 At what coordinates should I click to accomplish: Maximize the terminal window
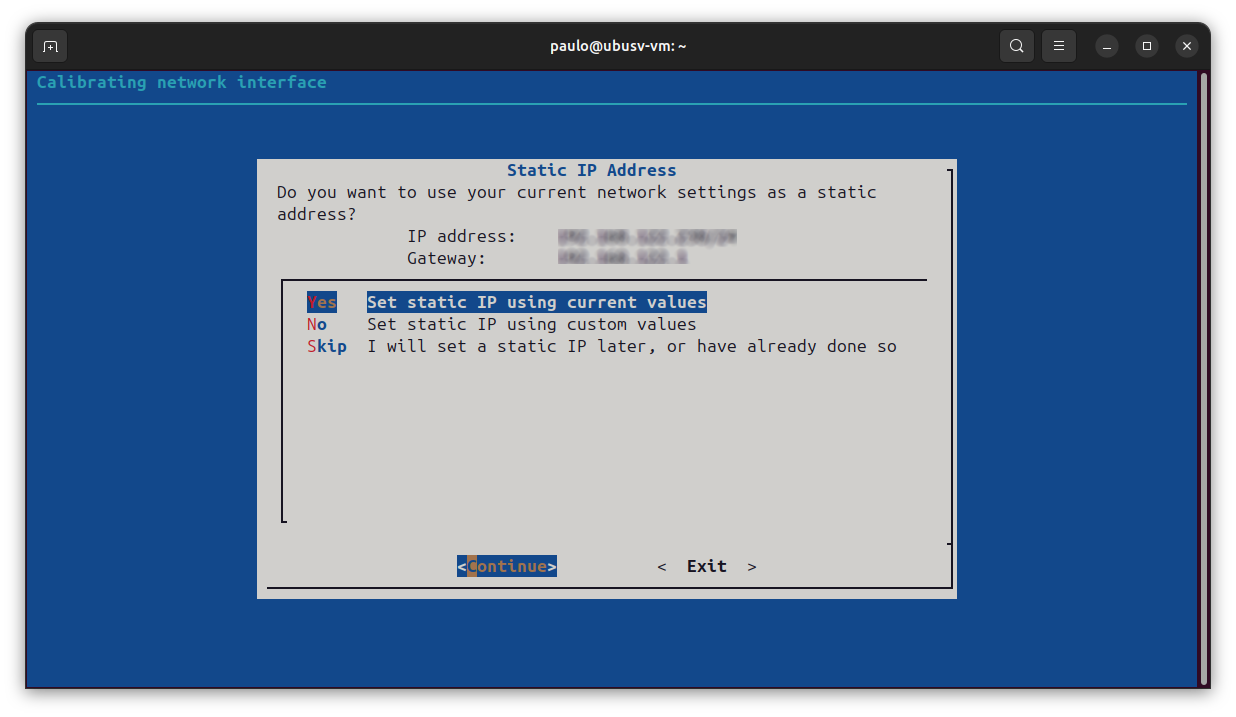click(1146, 45)
